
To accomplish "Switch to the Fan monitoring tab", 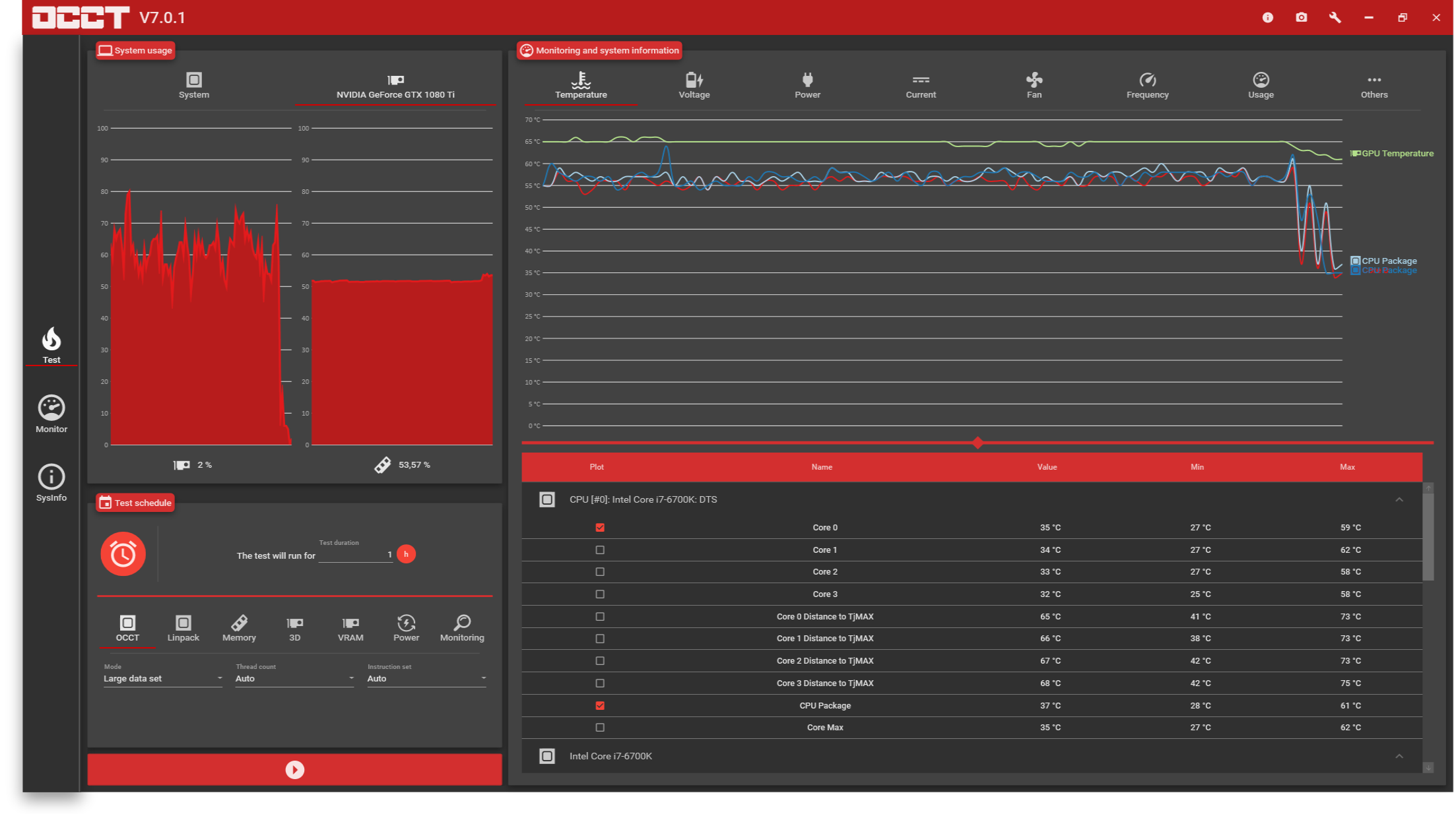I will point(1034,86).
